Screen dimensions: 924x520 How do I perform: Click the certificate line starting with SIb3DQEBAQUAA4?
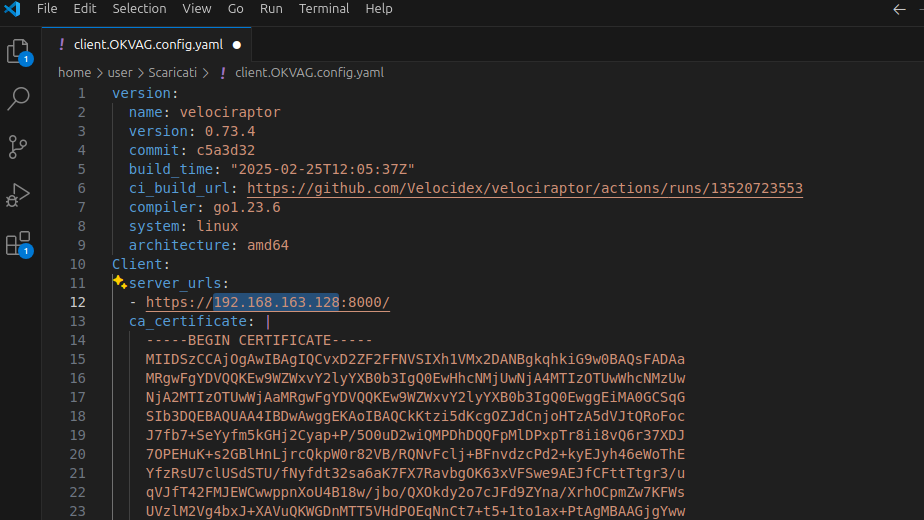click(415, 416)
